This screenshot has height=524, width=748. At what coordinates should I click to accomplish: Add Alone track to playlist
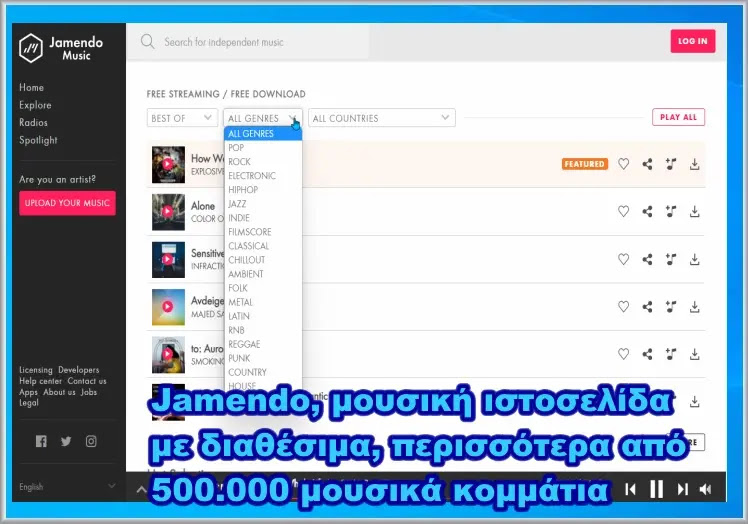click(671, 211)
